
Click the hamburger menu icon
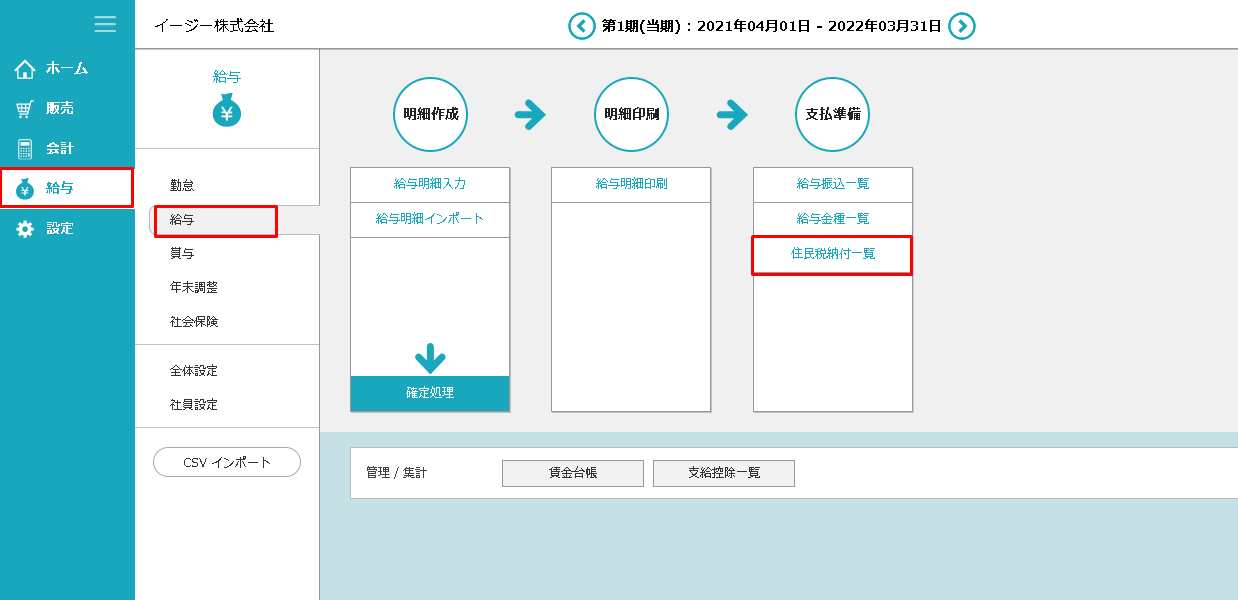click(105, 24)
